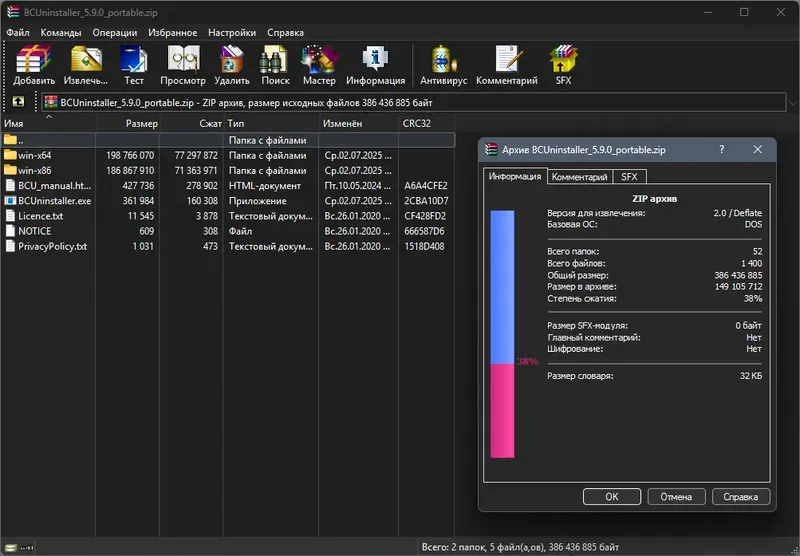This screenshot has width=800, height=556.
Task: Open the Команды menu
Action: pos(61,33)
